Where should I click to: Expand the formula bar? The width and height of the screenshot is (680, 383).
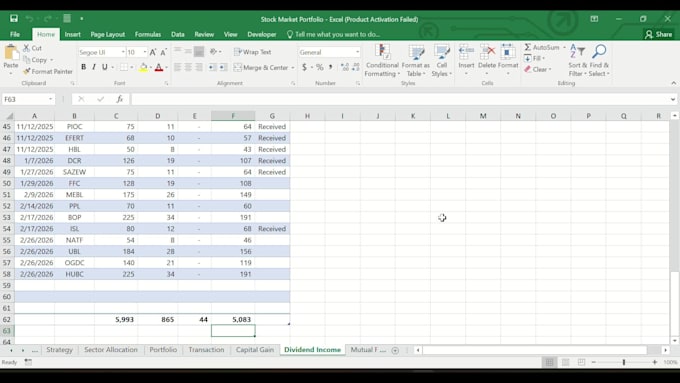pos(673,99)
